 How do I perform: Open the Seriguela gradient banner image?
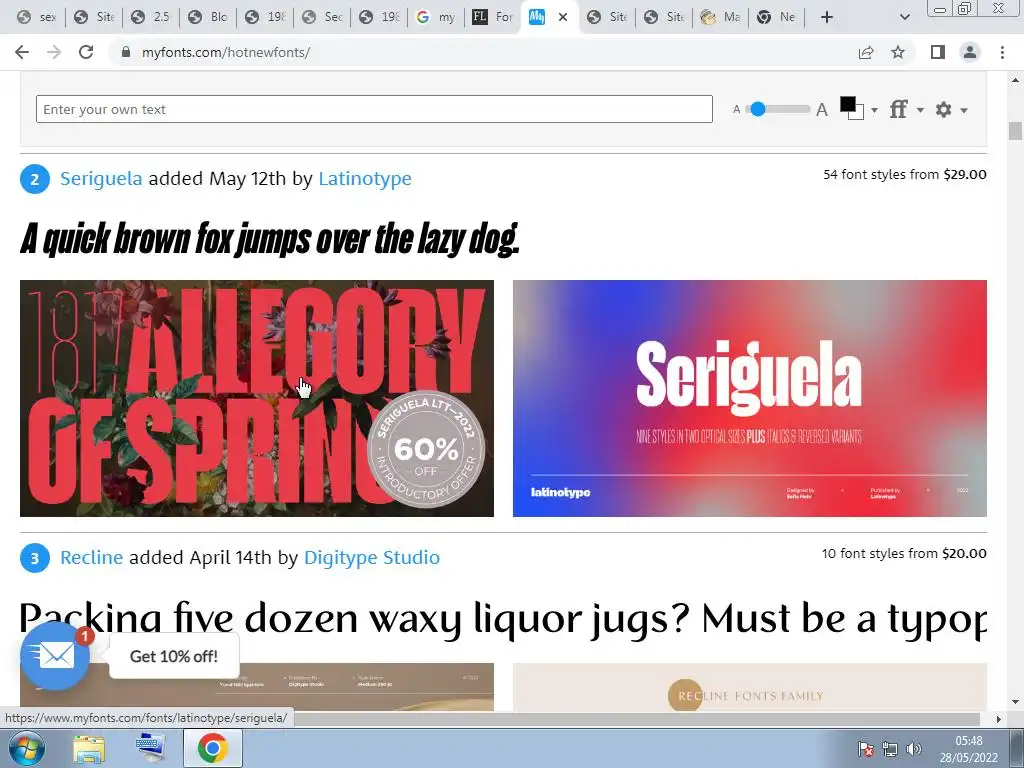(750, 398)
